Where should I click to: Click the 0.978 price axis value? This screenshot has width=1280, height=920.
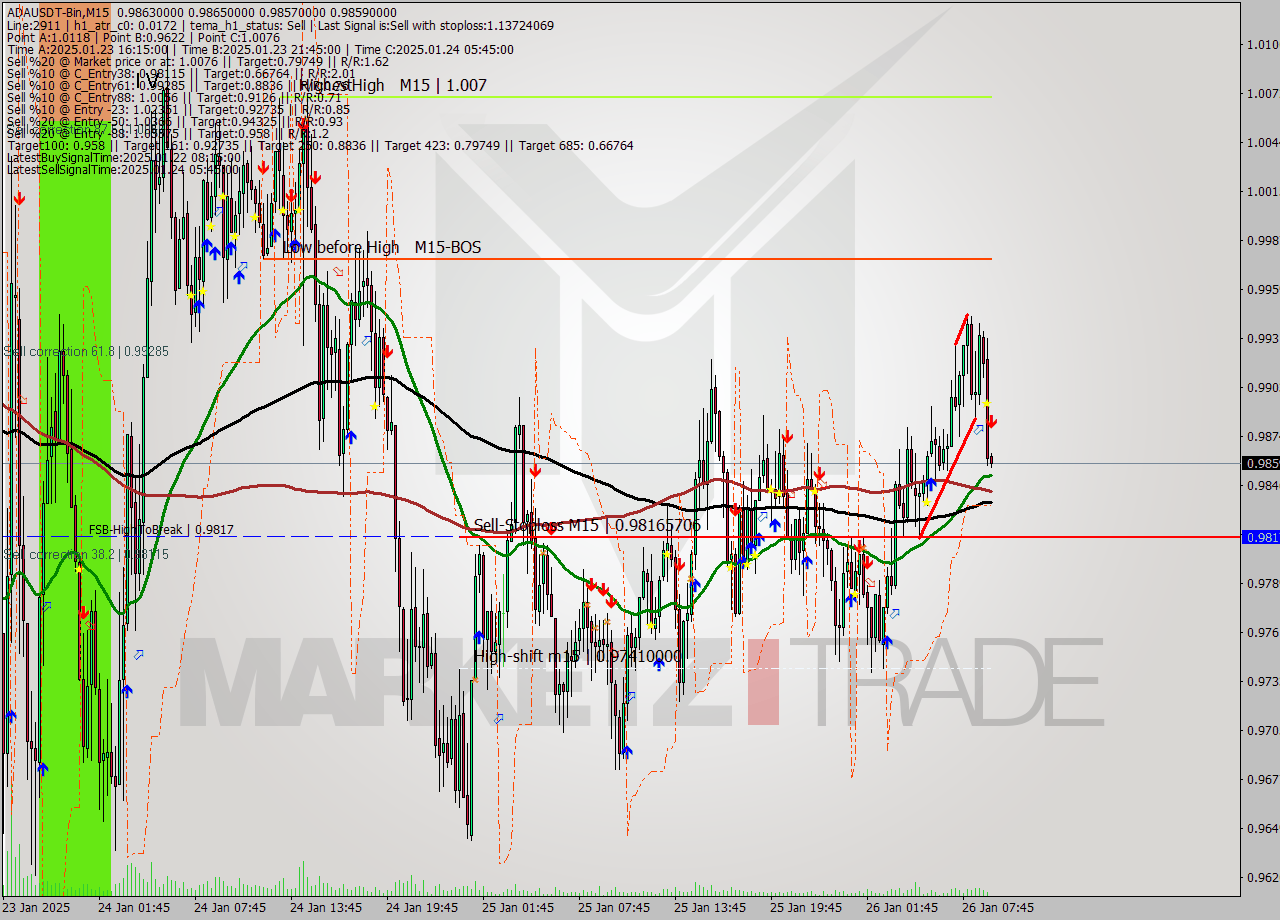pos(1262,583)
